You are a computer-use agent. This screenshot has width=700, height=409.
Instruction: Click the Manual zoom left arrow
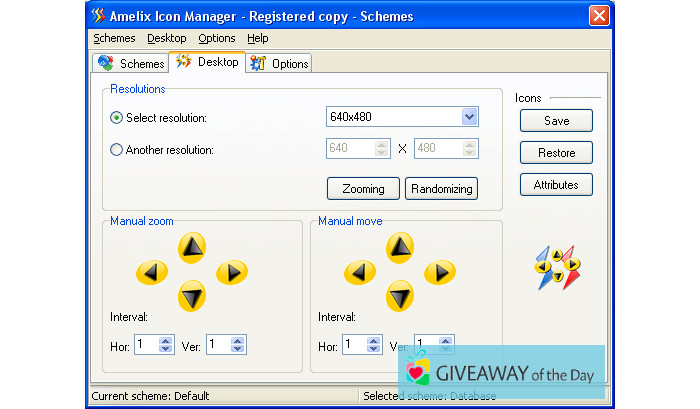[x=152, y=272]
